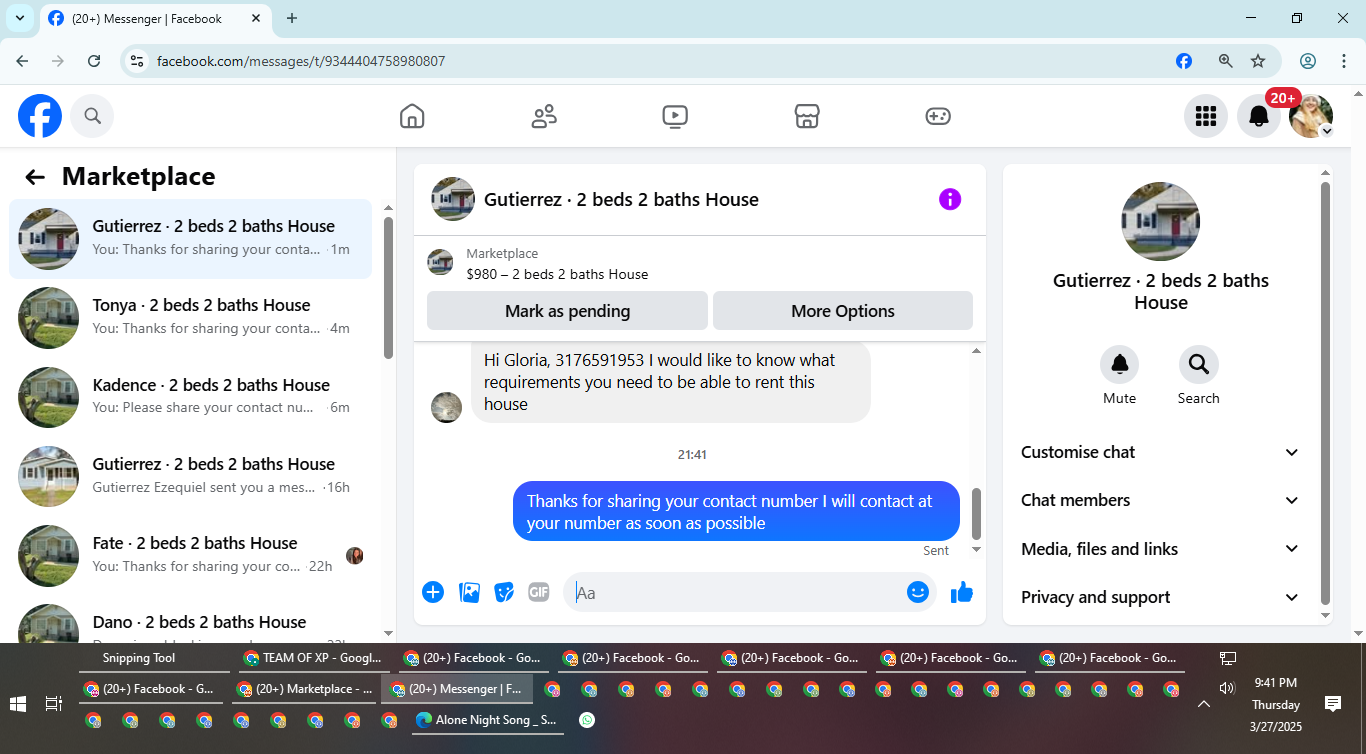Open Task View on the taskbar

54,704
